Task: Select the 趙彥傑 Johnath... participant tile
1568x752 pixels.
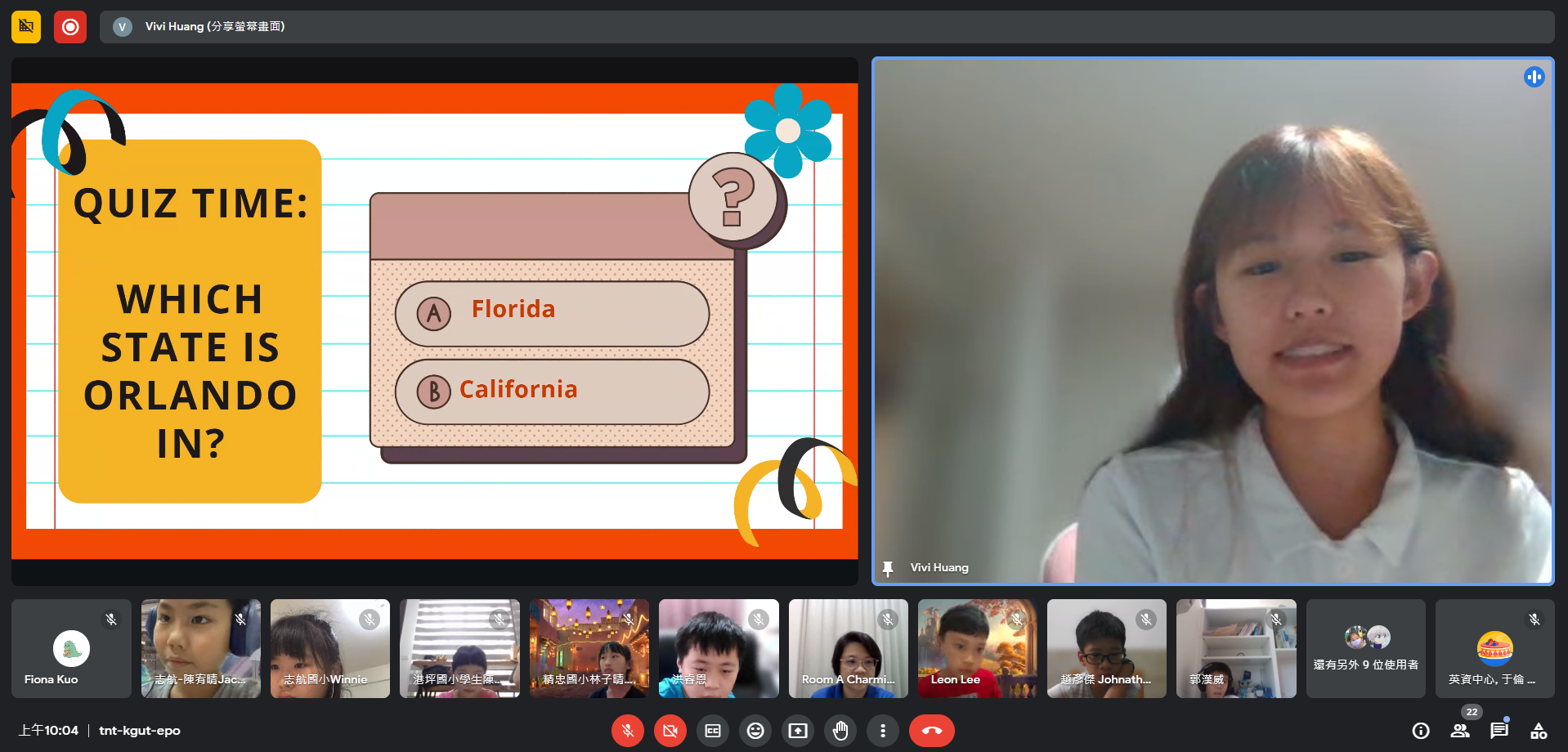Action: pyautogui.click(x=1107, y=649)
